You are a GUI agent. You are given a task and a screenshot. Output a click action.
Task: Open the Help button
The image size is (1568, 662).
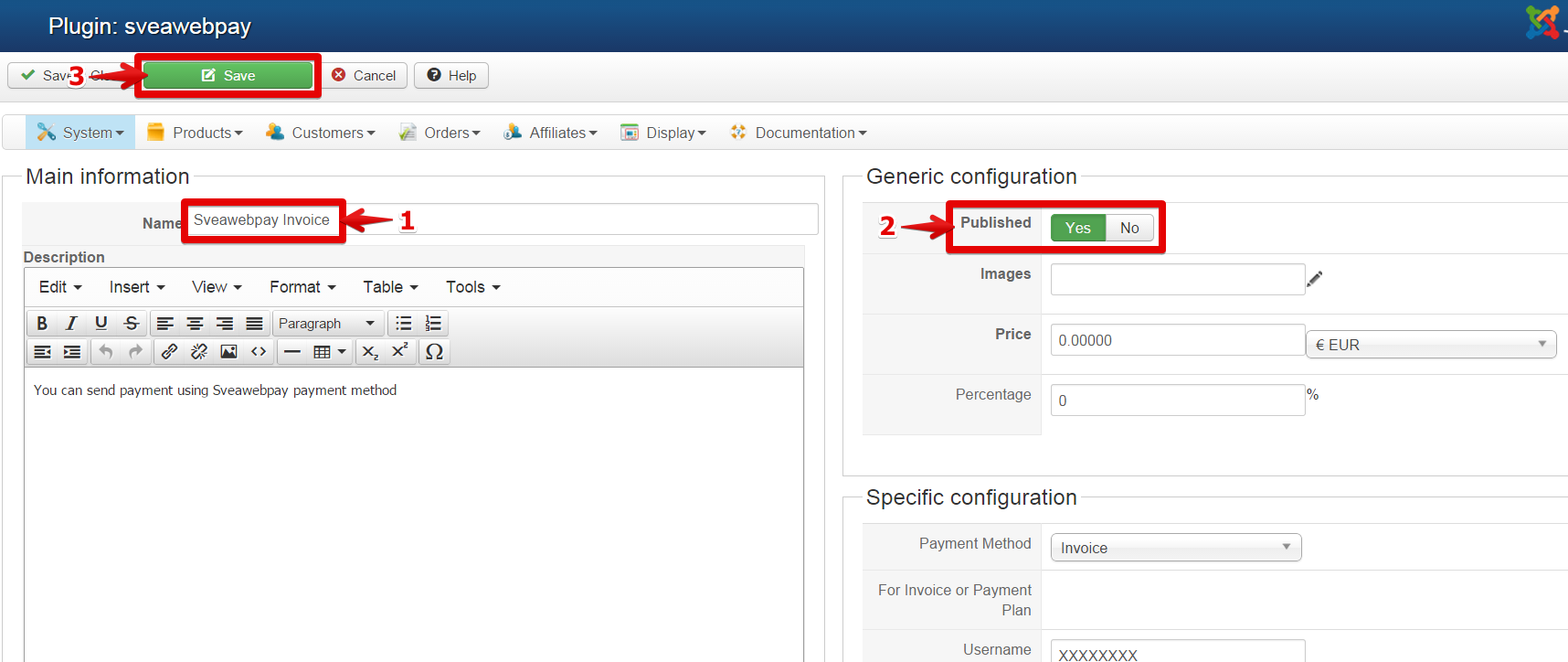coord(451,75)
